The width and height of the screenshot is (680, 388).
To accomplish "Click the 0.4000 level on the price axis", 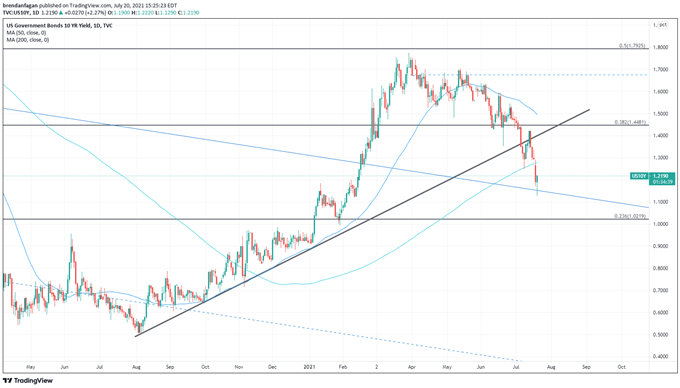I will (661, 356).
